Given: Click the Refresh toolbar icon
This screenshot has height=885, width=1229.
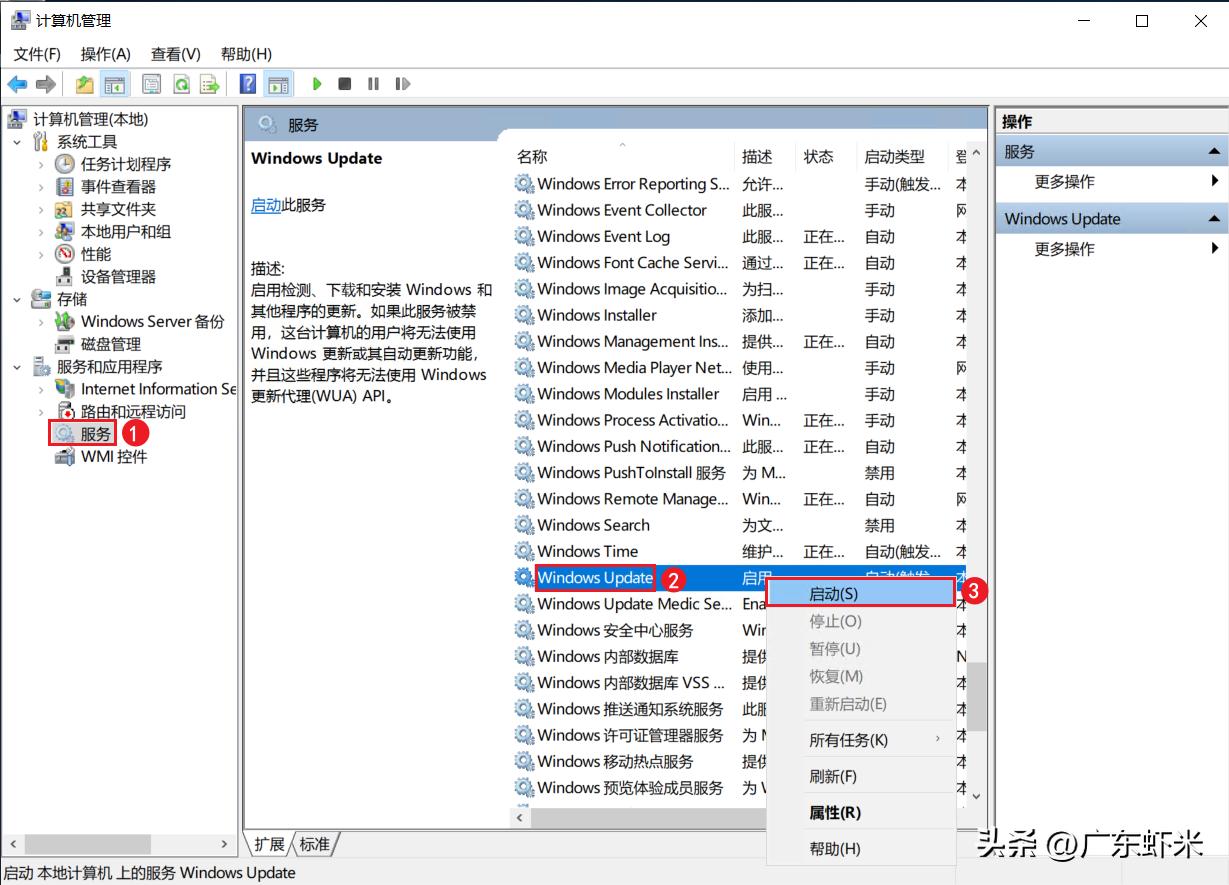Looking at the screenshot, I should pyautogui.click(x=182, y=84).
